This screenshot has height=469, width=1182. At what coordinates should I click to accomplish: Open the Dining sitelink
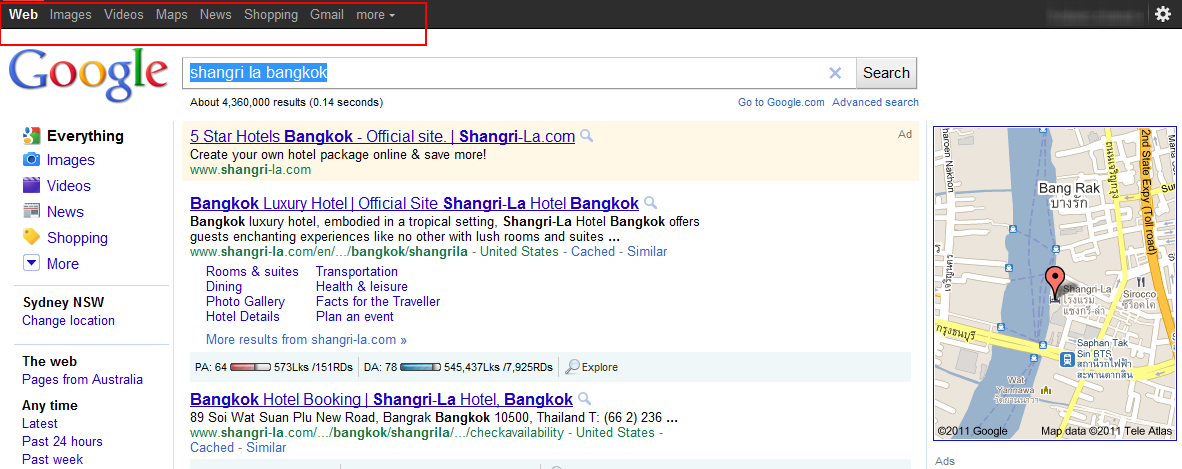click(224, 287)
